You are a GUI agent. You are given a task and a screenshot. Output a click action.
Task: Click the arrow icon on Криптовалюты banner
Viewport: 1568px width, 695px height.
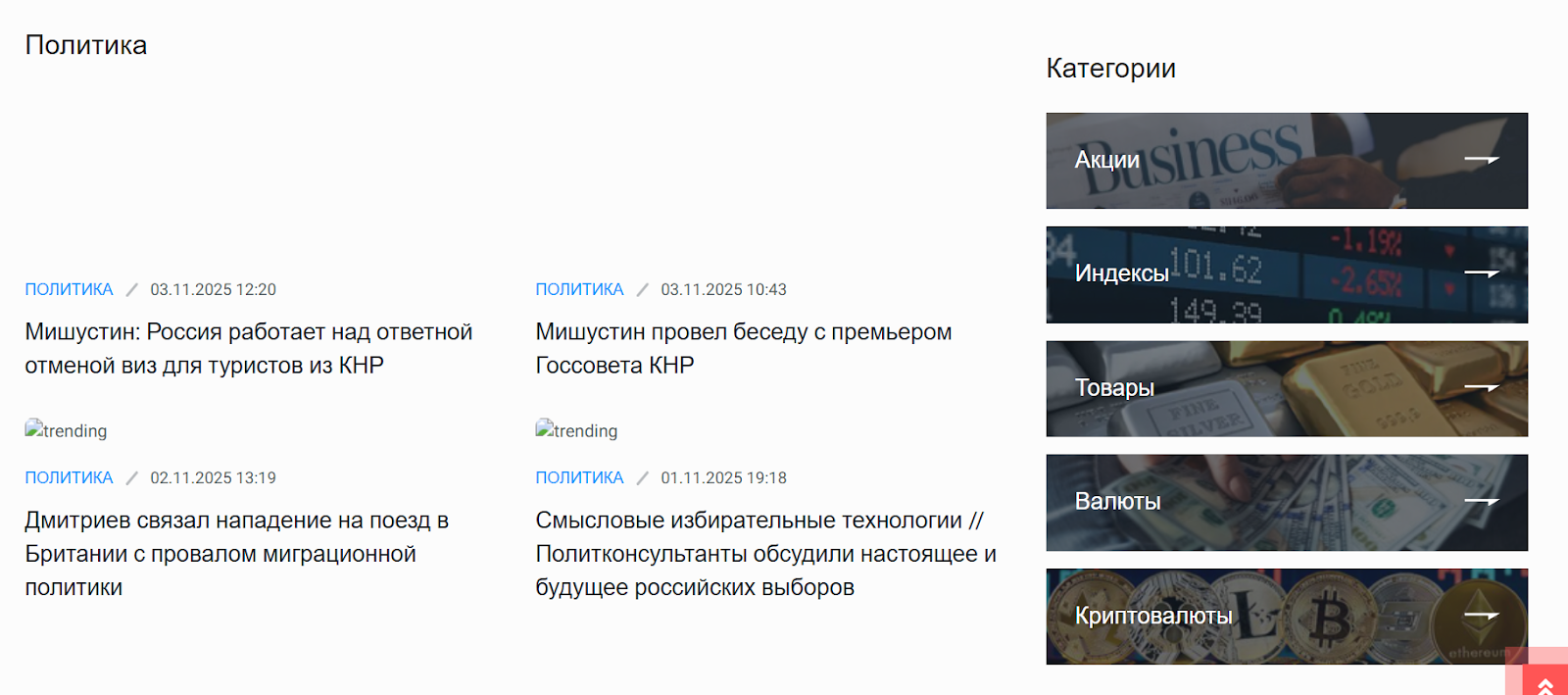coord(1481,616)
